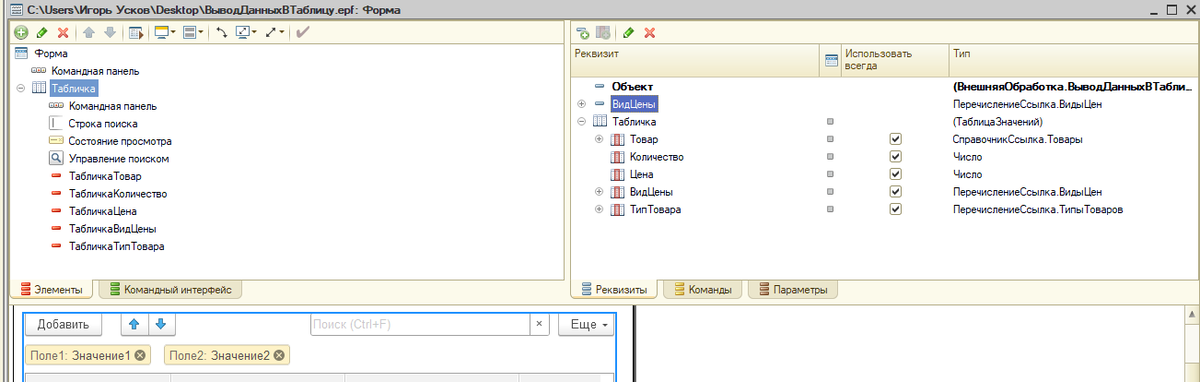
Task: Click the gray square marker in Товар row
Action: click(830, 139)
